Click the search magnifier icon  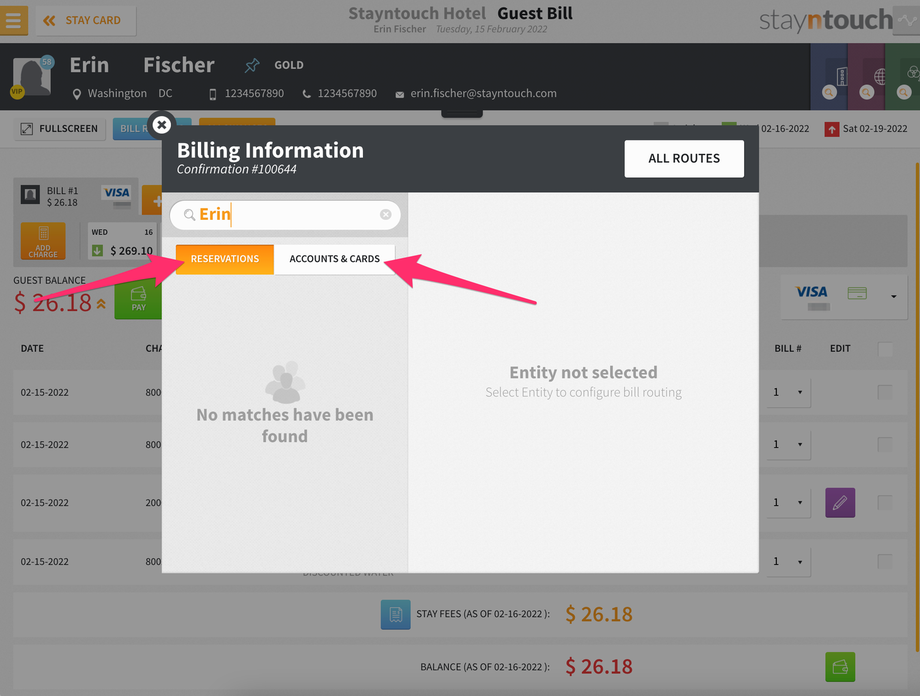point(189,215)
